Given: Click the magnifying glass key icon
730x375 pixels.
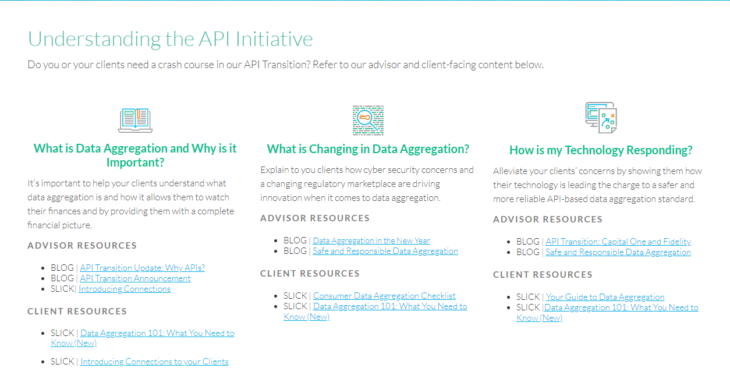Looking at the screenshot, I should 368,120.
